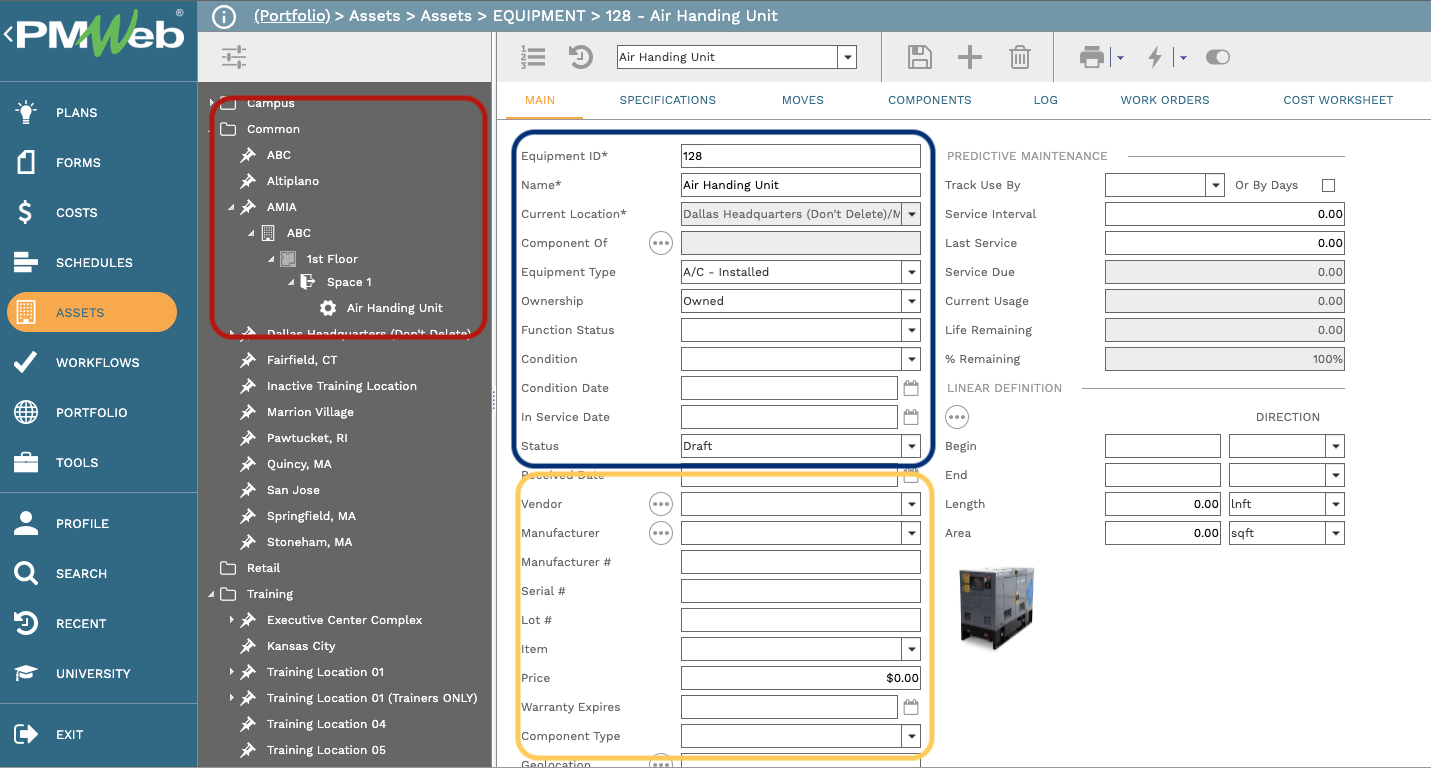Switch to the Moves tab
This screenshot has width=1431, height=768.
803,100
